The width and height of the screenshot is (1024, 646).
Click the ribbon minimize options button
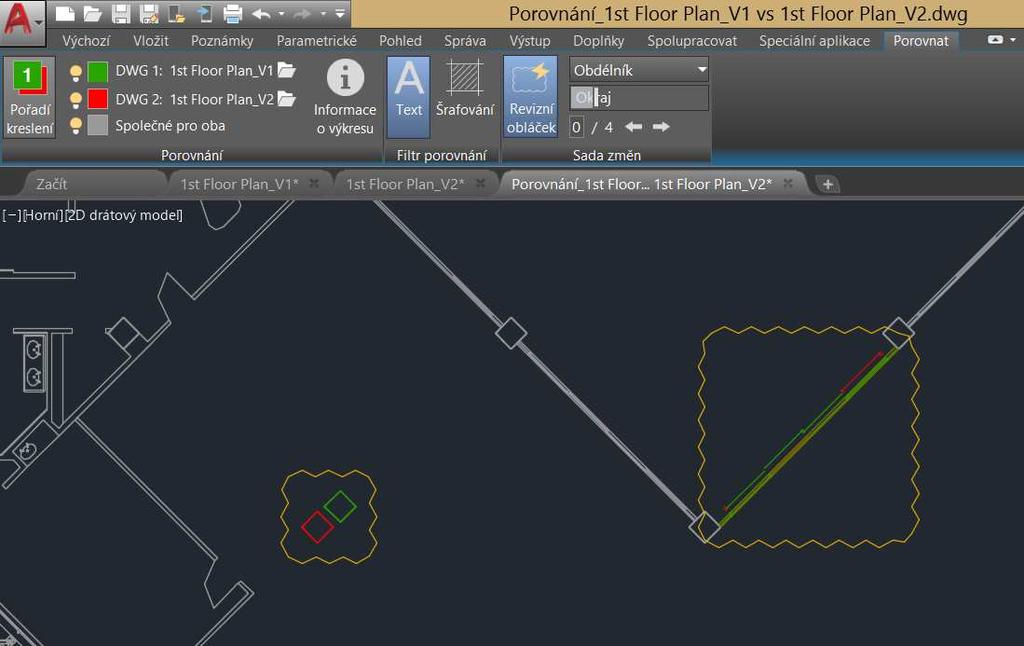pos(995,40)
